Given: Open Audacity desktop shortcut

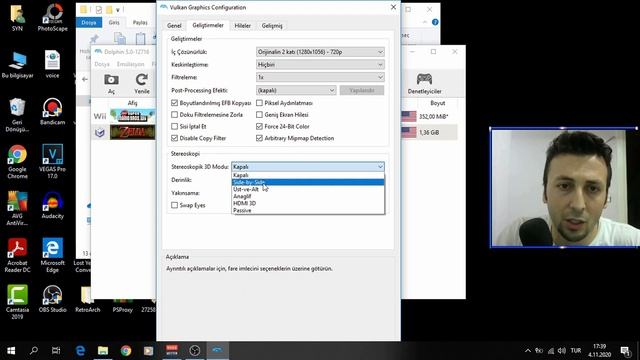Looking at the screenshot, I should click(x=52, y=205).
